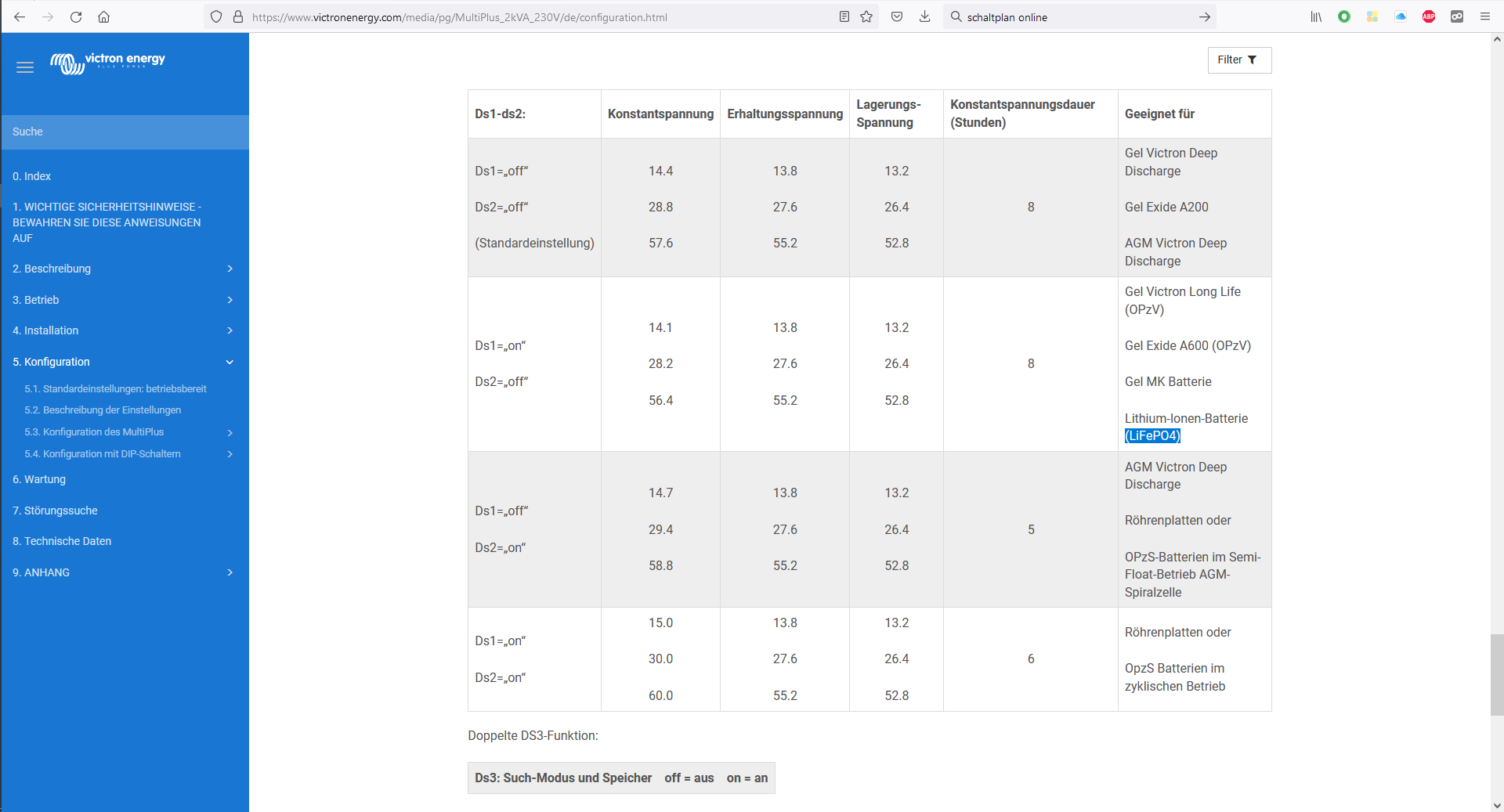Open the blue cloud extension
1504x812 pixels.
coord(1401,16)
